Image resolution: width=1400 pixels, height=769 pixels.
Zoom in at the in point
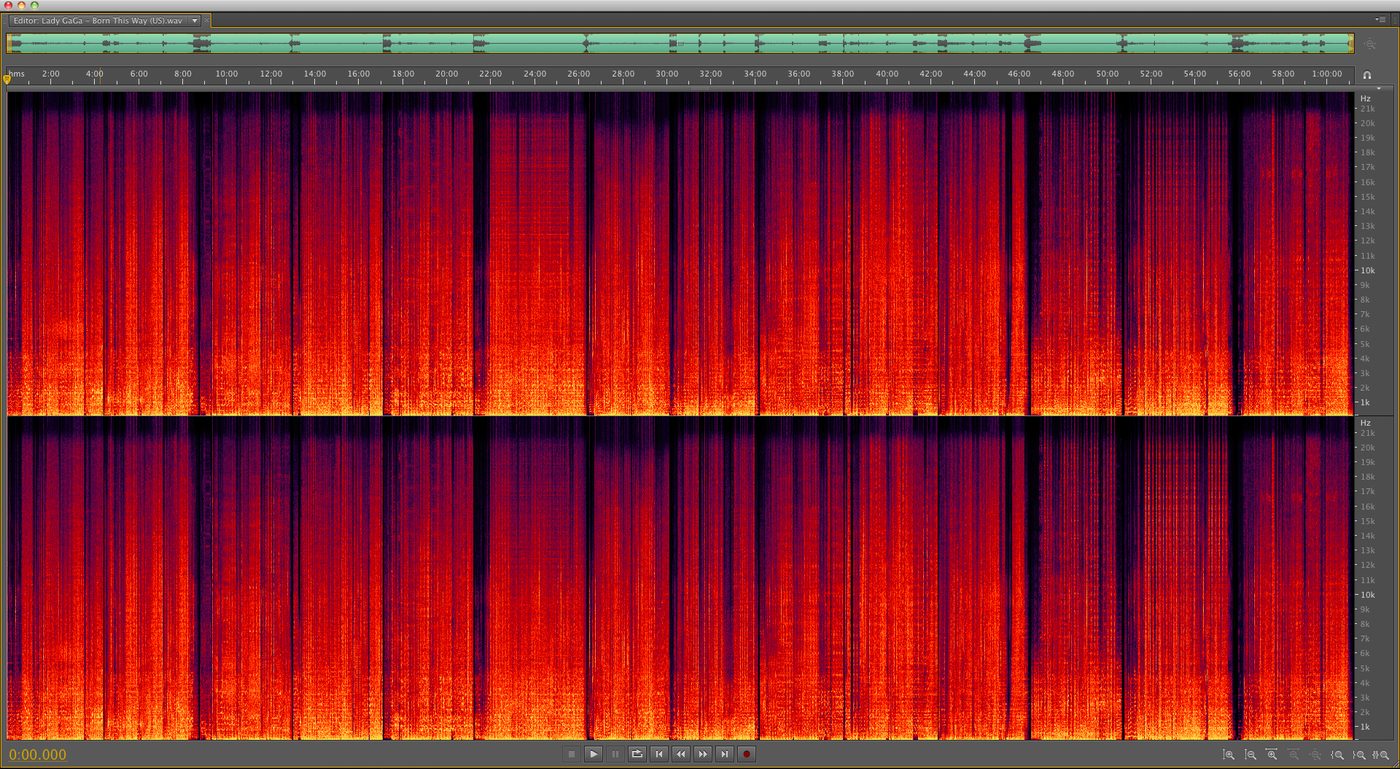(1338, 755)
